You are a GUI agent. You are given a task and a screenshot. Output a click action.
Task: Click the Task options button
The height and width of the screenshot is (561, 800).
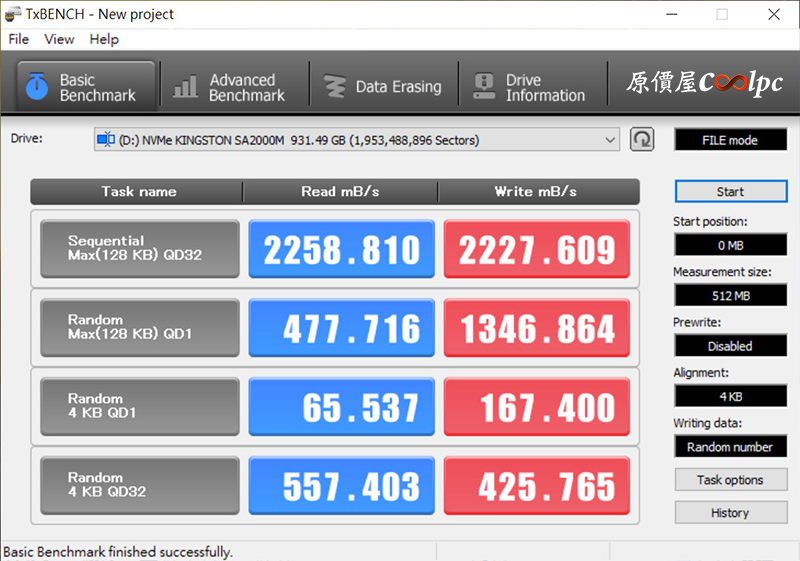click(730, 480)
